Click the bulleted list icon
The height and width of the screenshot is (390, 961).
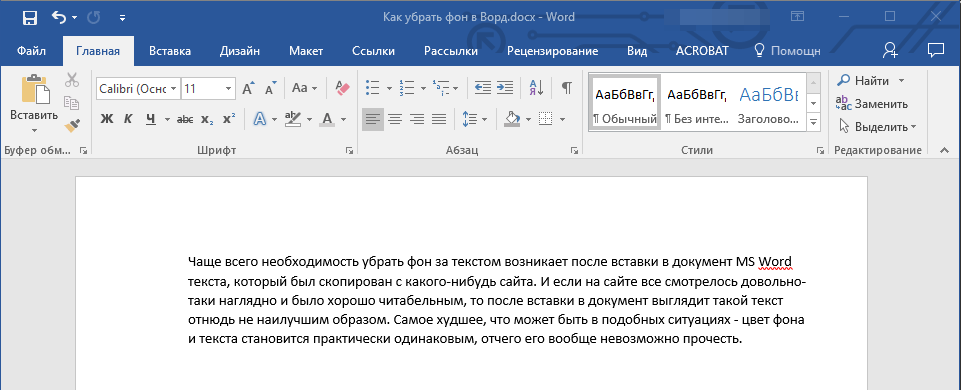372,88
